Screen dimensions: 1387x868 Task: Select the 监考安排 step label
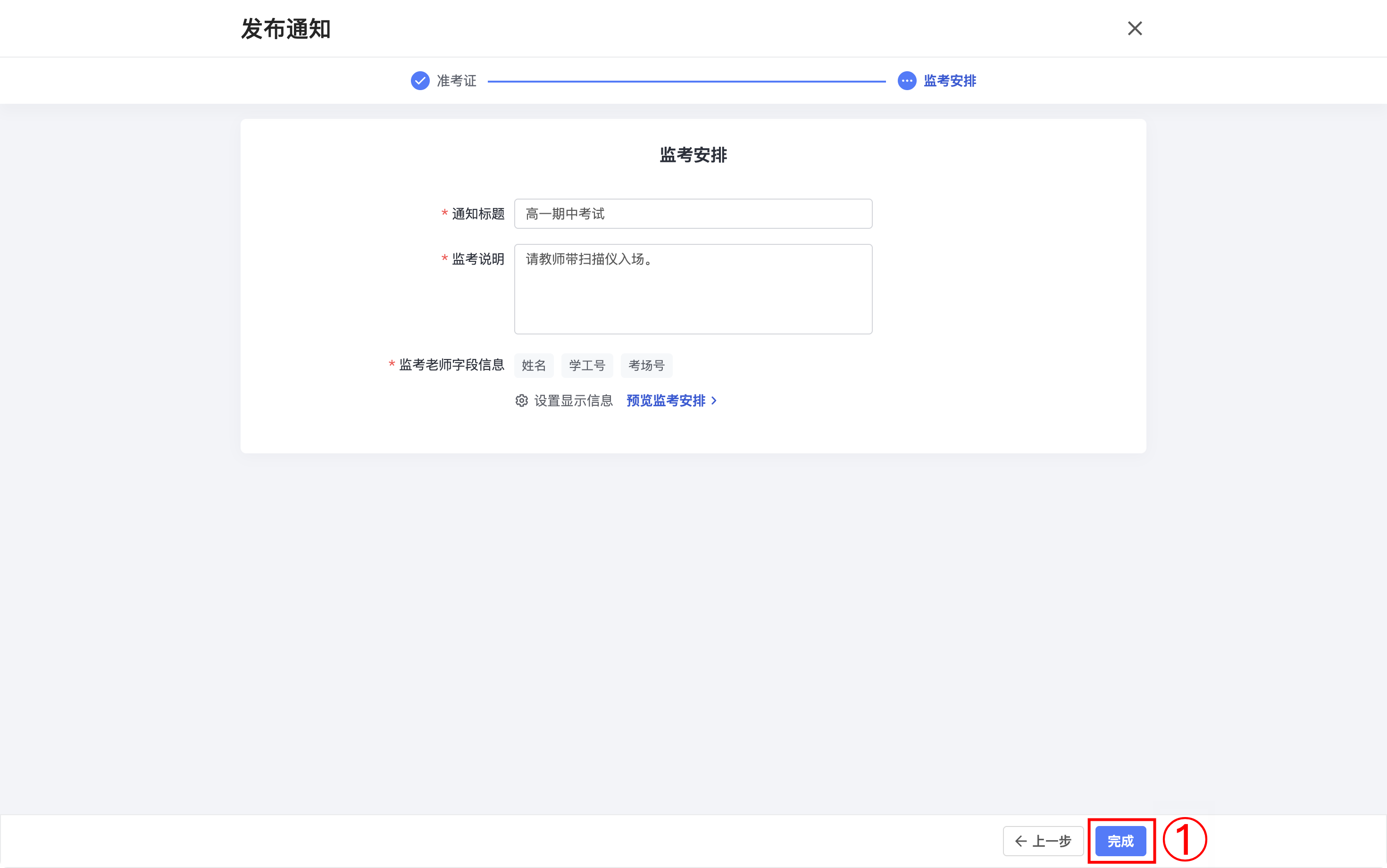pyautogui.click(x=950, y=81)
